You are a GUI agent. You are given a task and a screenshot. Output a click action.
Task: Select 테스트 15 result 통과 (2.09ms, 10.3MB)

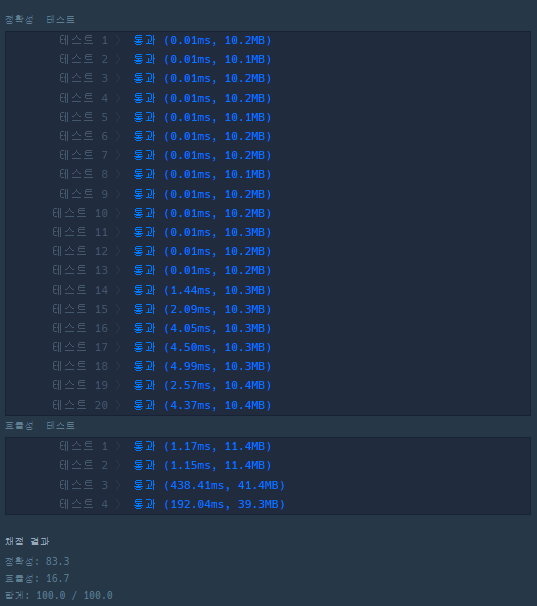(203, 309)
